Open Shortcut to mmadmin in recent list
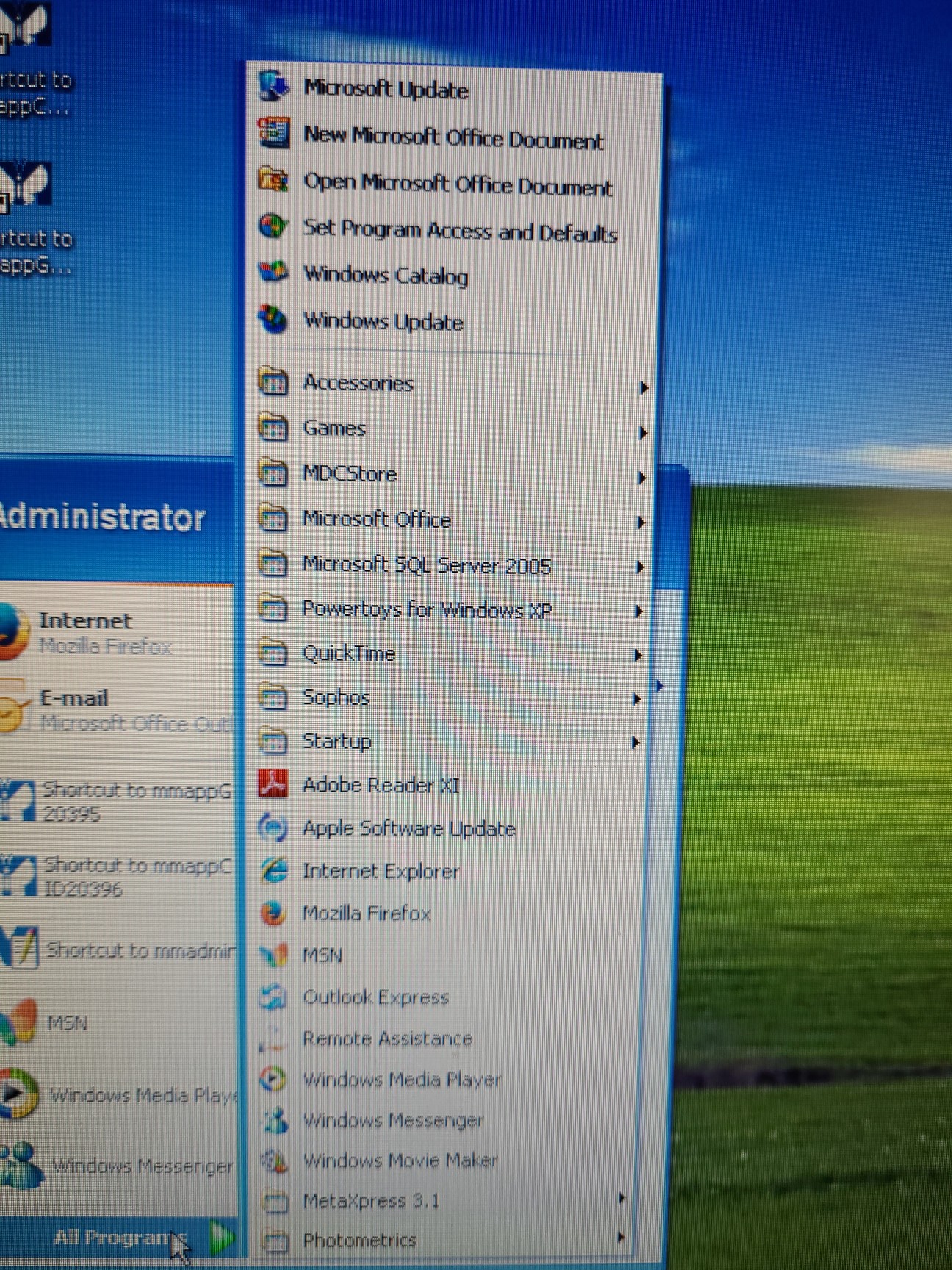 pyautogui.click(x=140, y=950)
